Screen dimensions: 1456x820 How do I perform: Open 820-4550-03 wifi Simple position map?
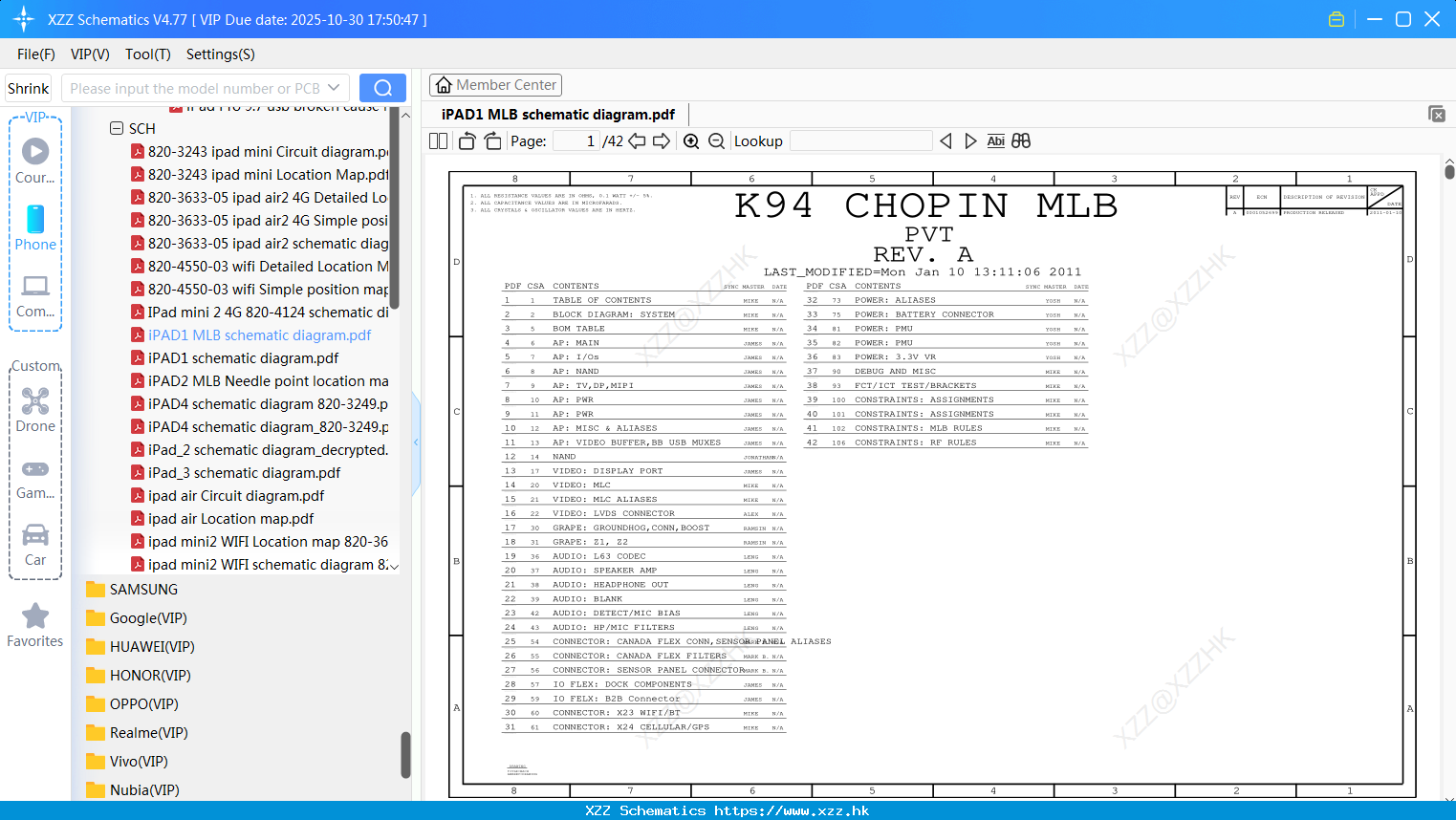(260, 289)
